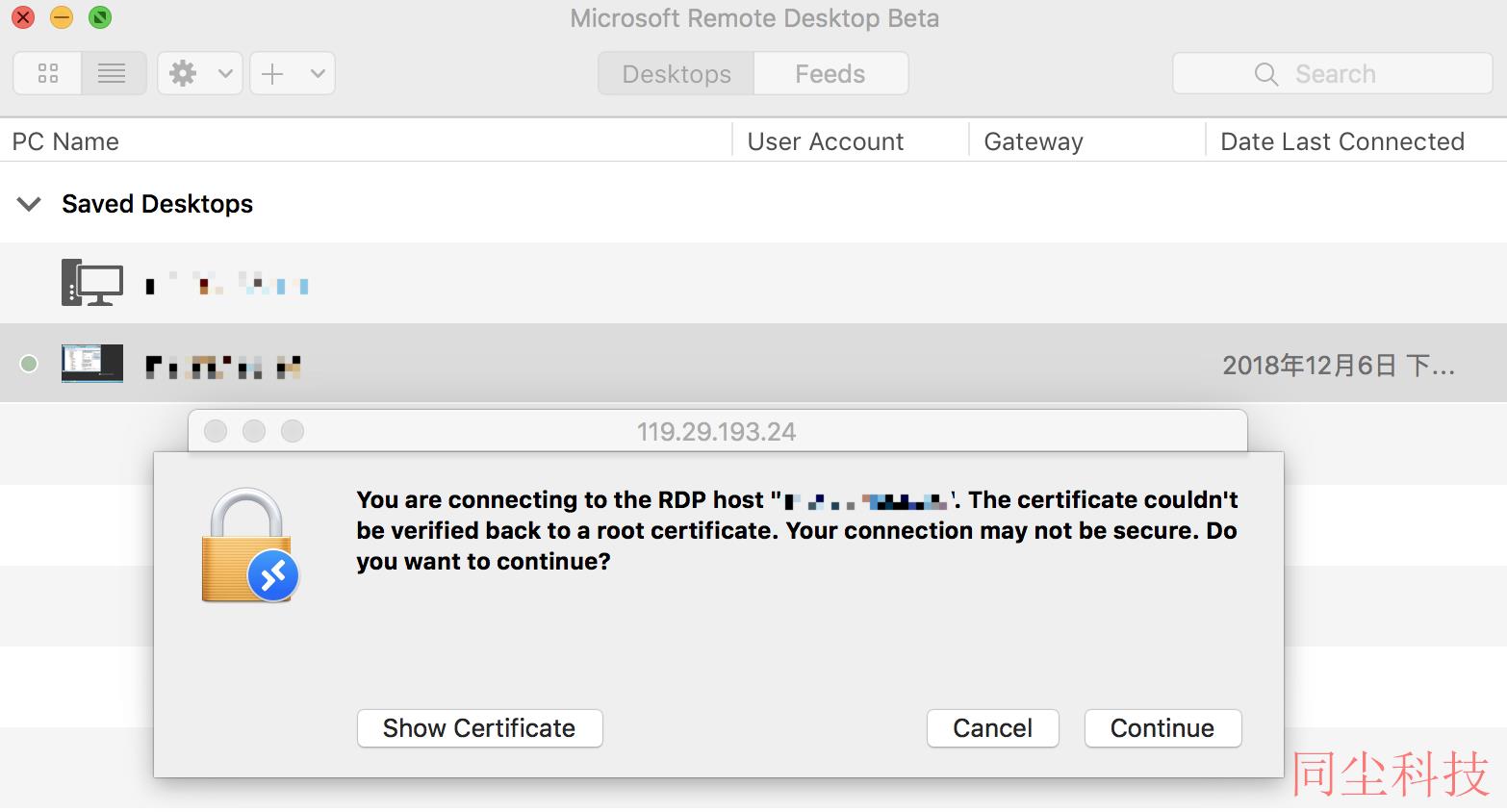Select the first saved desktop monitor icon
Image resolution: width=1507 pixels, height=812 pixels.
click(92, 283)
